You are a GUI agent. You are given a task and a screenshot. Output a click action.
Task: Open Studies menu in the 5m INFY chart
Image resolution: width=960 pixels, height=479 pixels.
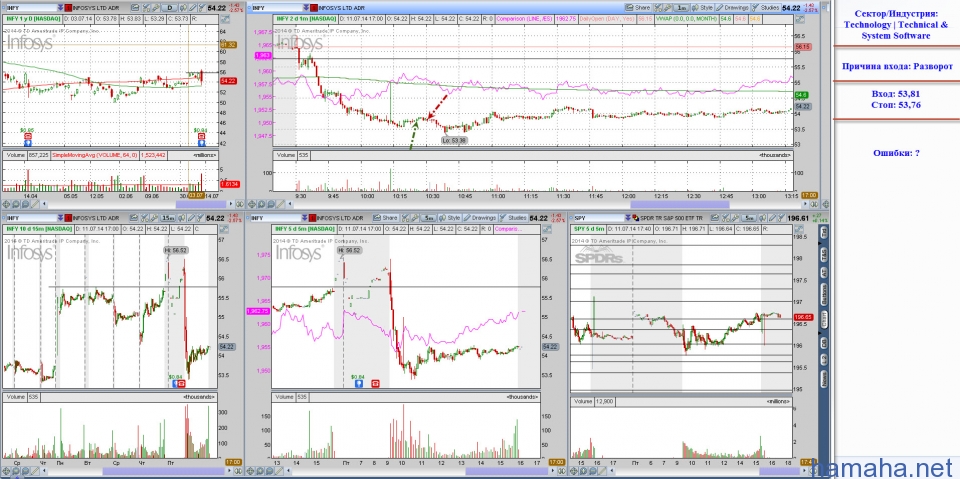click(514, 217)
